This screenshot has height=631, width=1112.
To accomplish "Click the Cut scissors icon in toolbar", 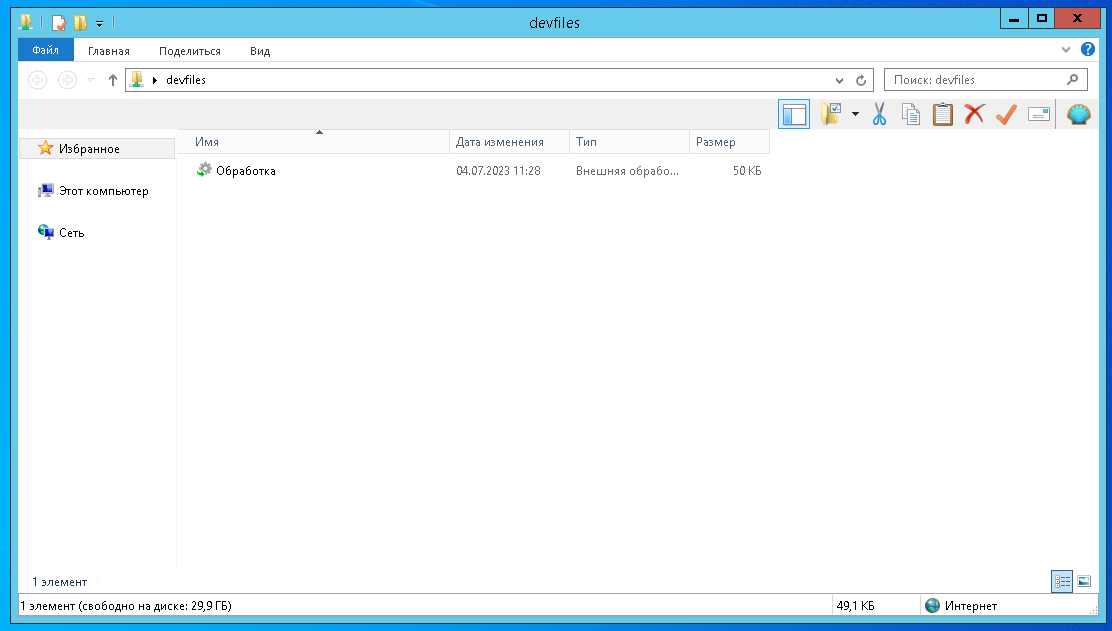I will [879, 115].
